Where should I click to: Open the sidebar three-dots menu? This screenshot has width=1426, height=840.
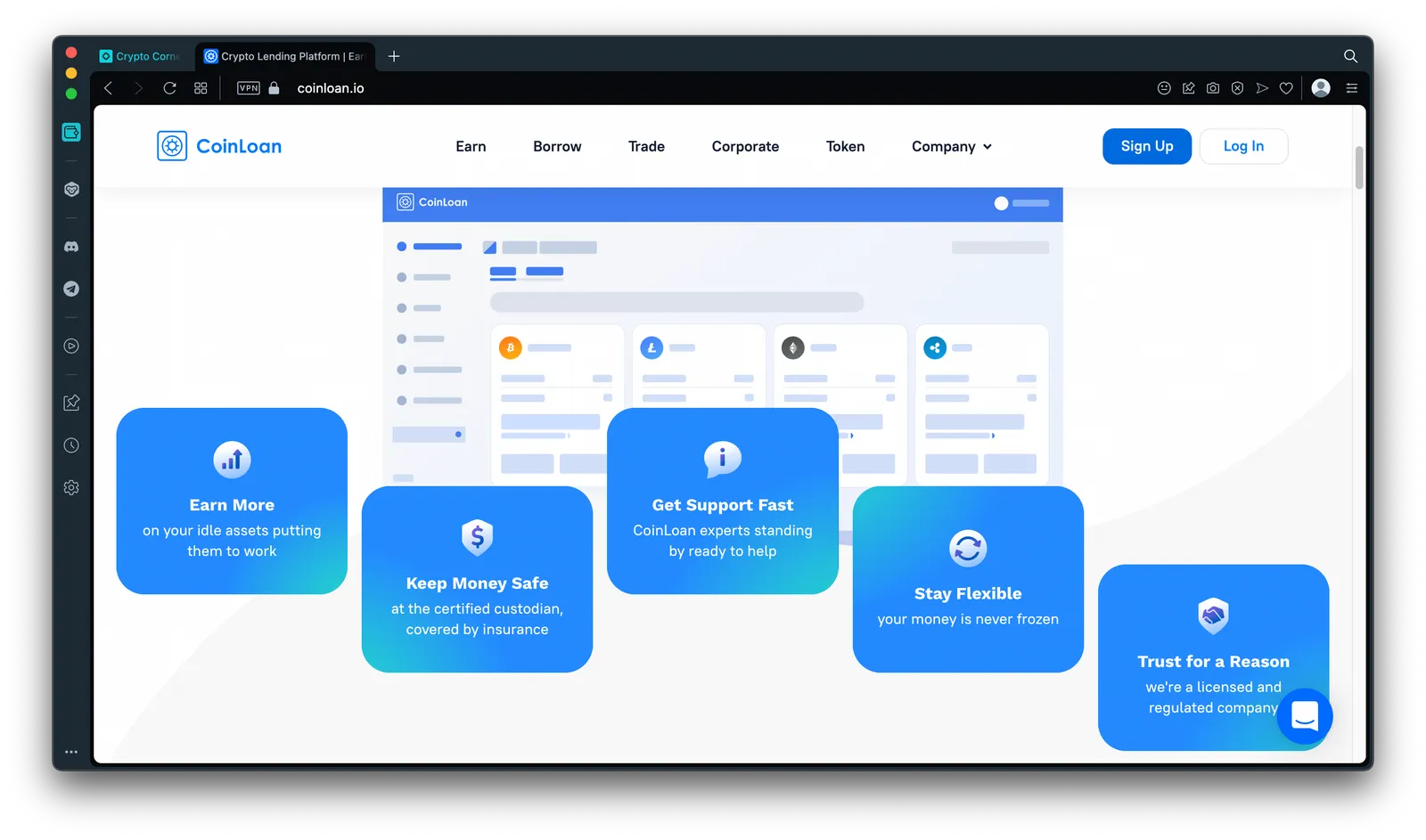point(71,752)
